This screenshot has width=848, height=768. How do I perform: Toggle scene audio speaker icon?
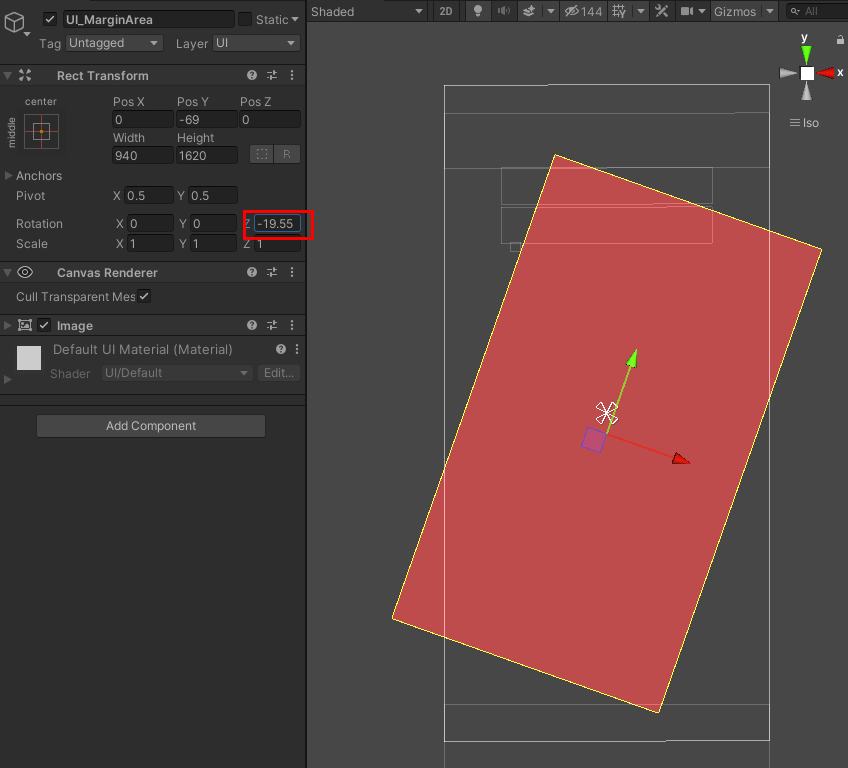tap(504, 11)
